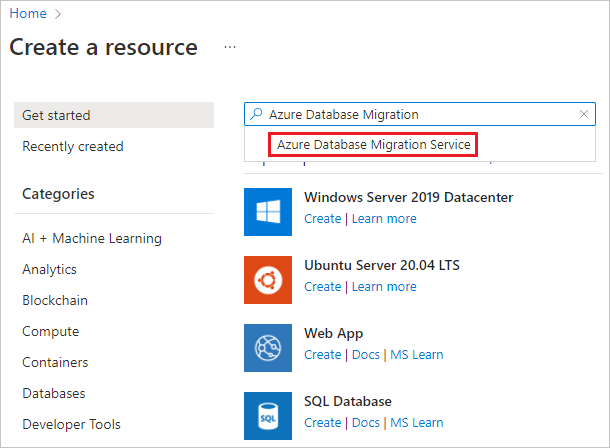Screen dimensions: 610x448
Task: Browse the Analytics category
Action: pyautogui.click(x=49, y=270)
